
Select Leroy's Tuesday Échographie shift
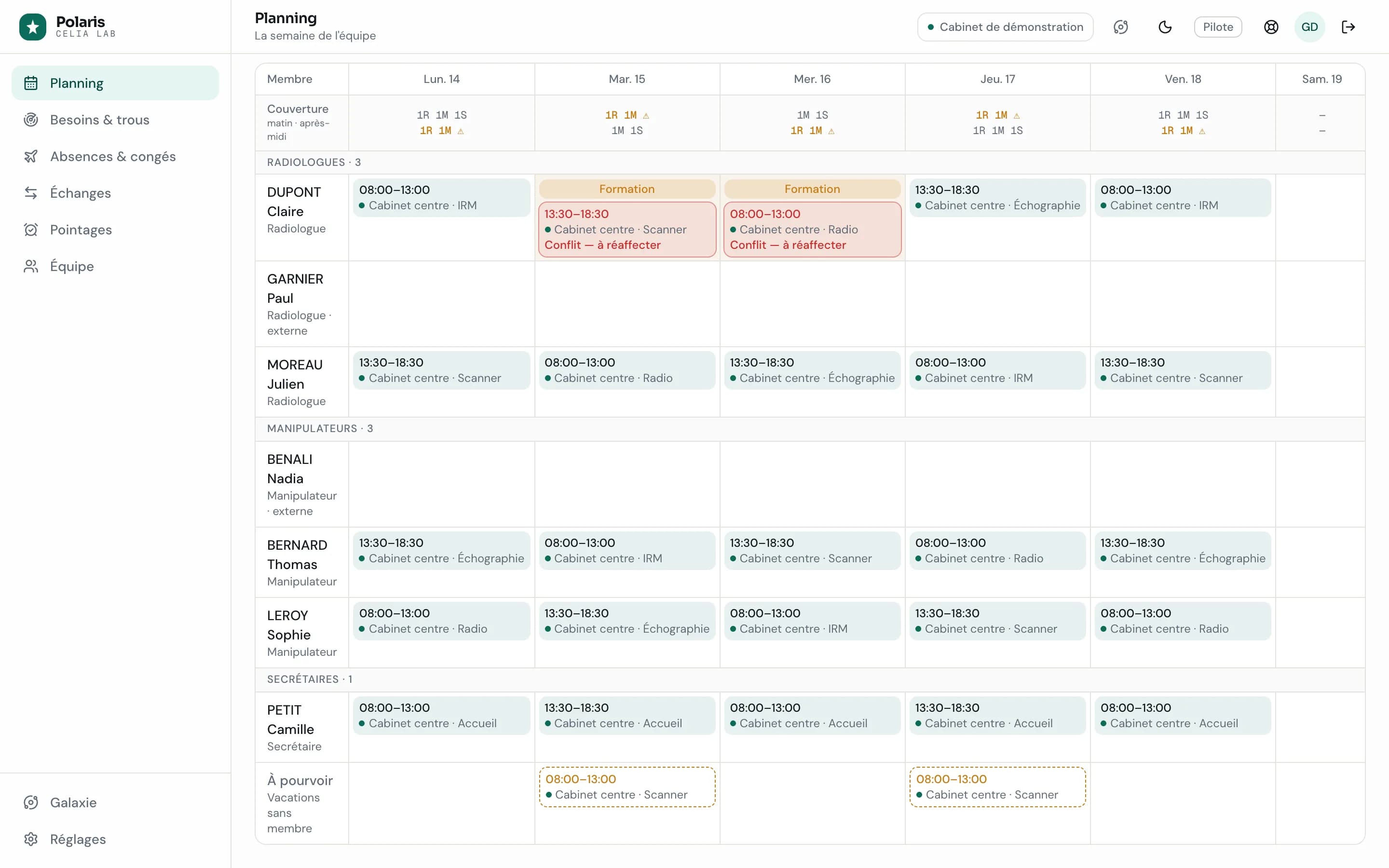tap(627, 621)
